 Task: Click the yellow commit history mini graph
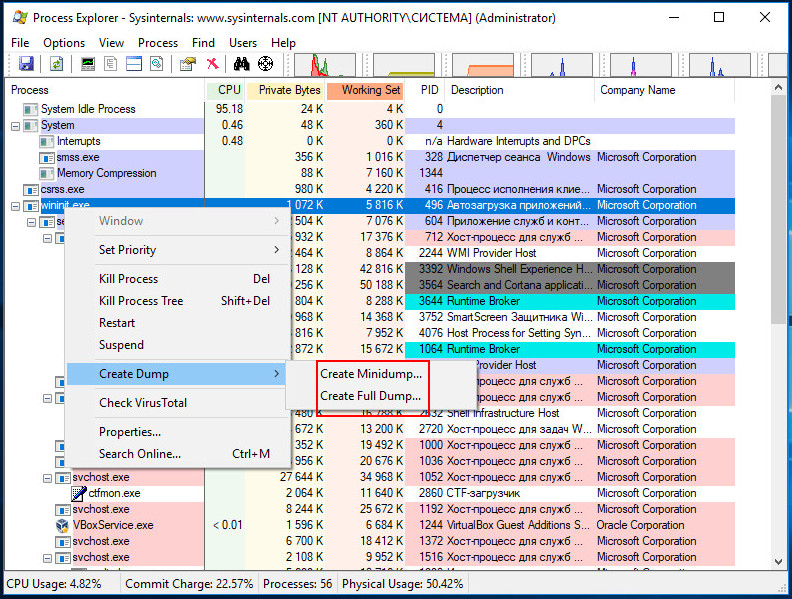pyautogui.click(x=404, y=65)
